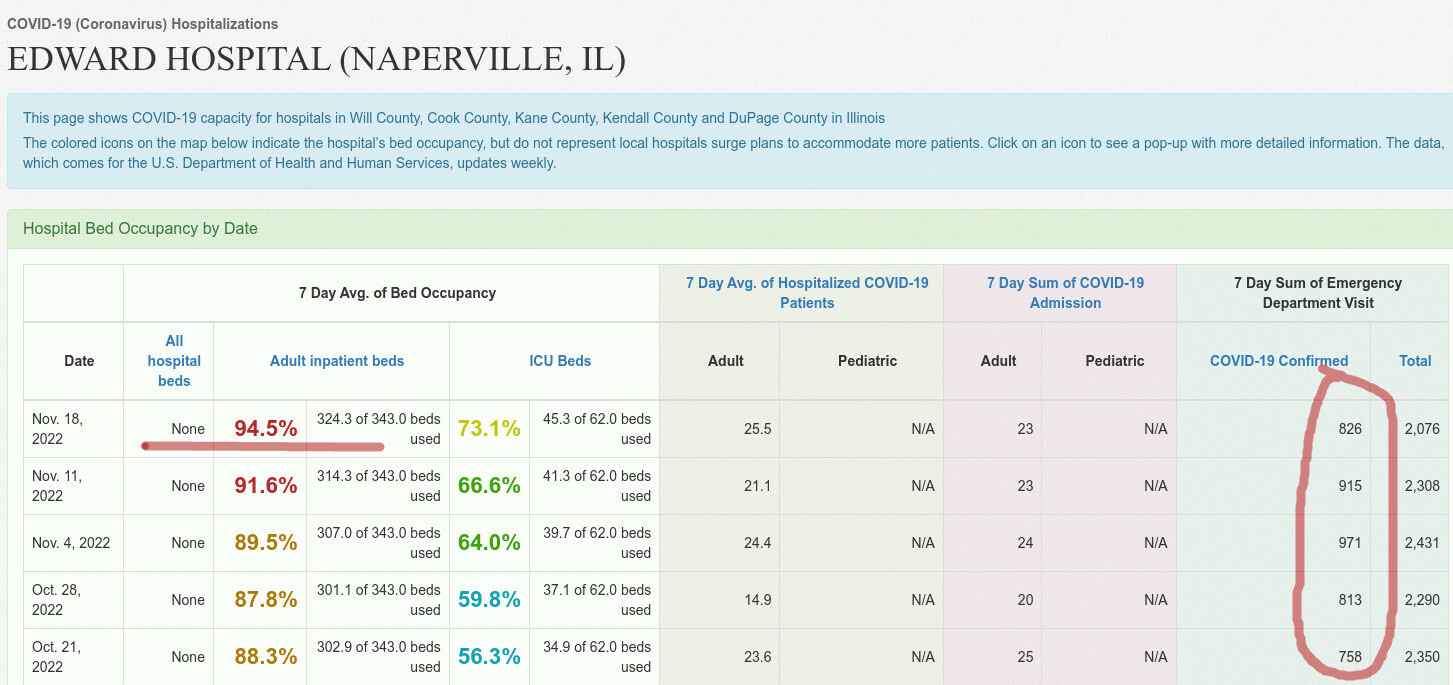Click total emergency visits value 2,431
1453x685 pixels.
coord(1422,543)
